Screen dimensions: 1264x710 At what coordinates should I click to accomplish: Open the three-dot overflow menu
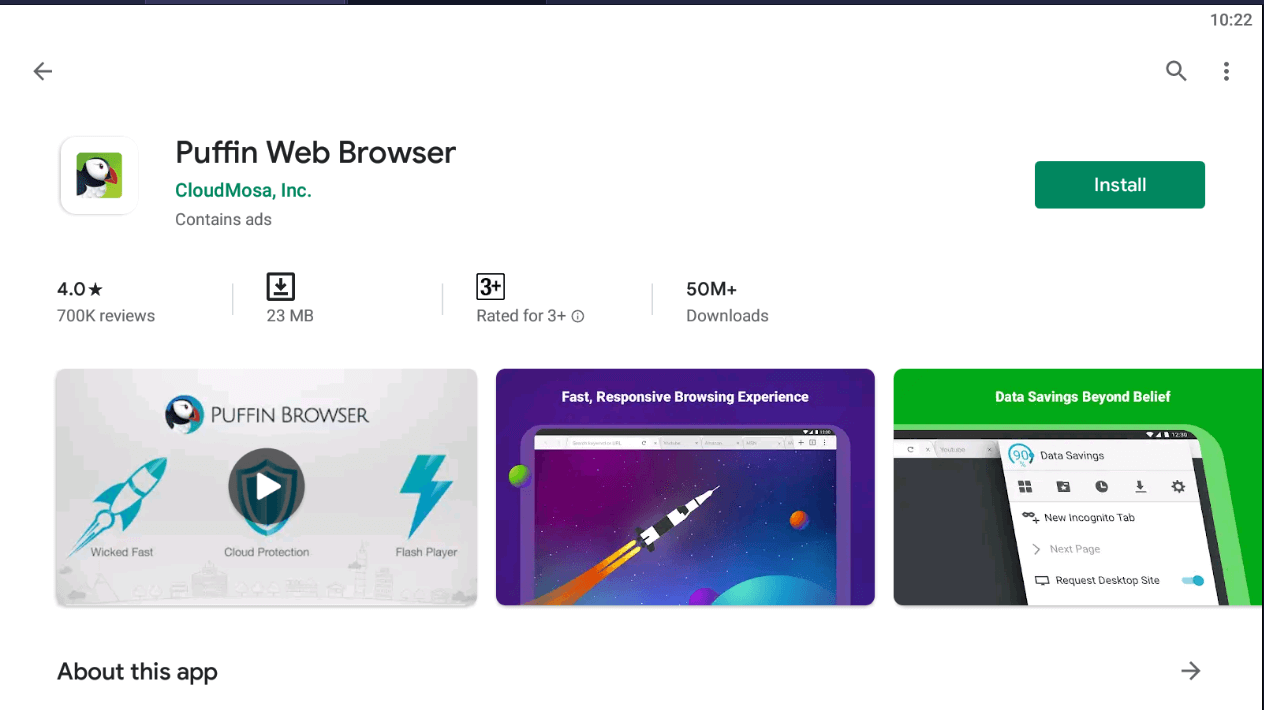[1226, 71]
